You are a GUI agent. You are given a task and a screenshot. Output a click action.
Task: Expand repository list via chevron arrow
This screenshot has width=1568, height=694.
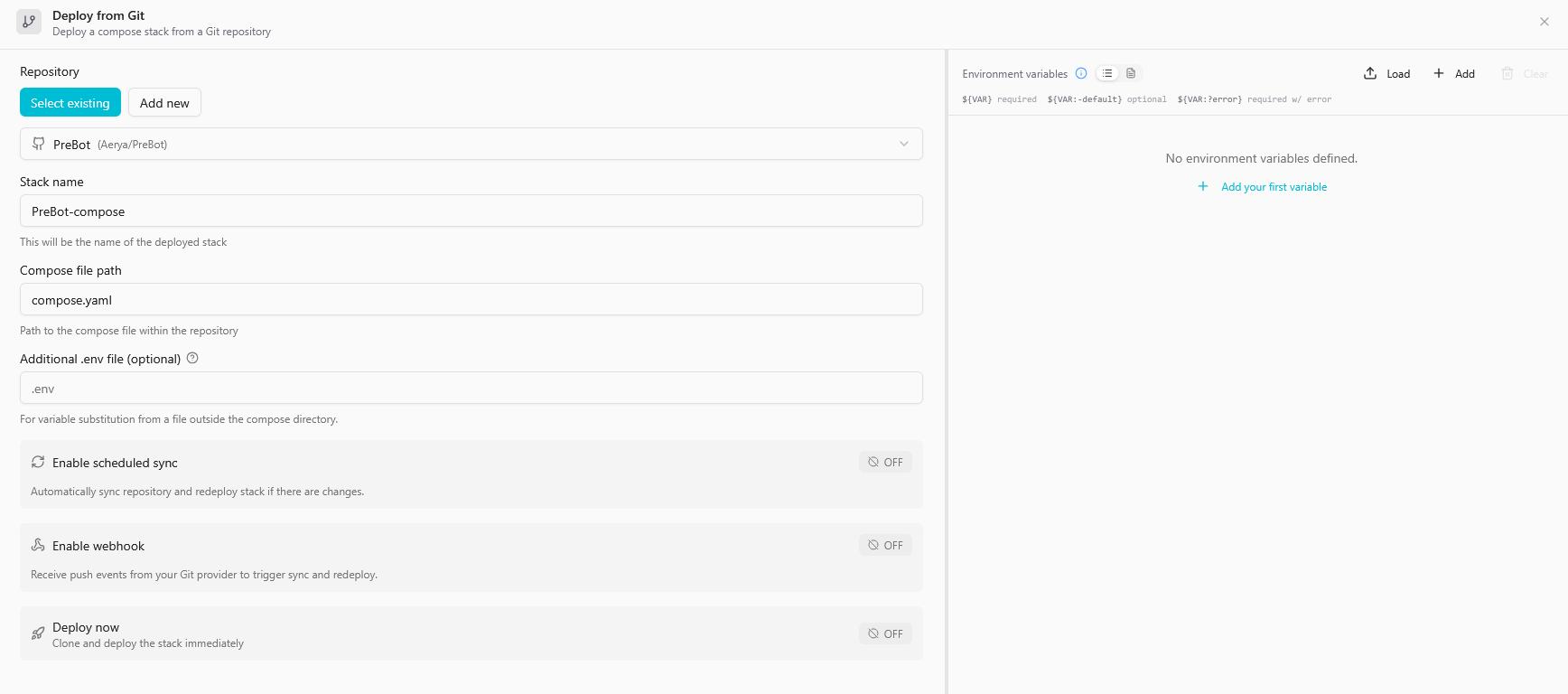point(903,144)
